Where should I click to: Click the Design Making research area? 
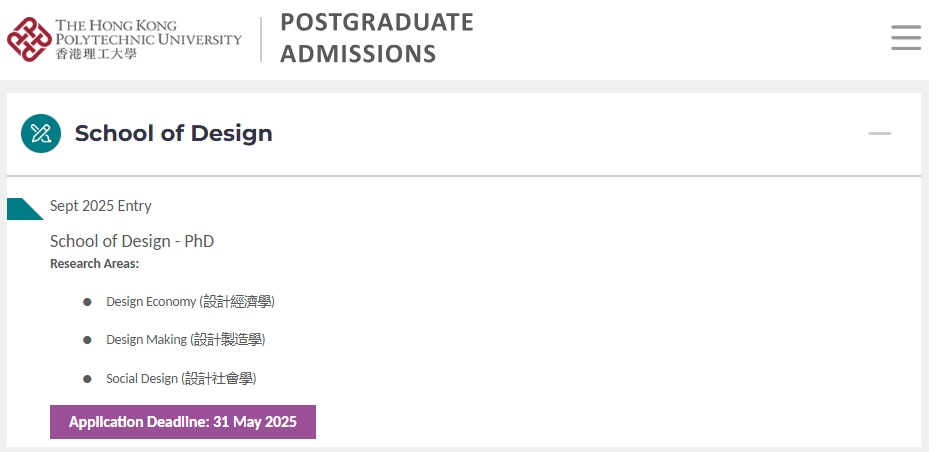coord(185,340)
